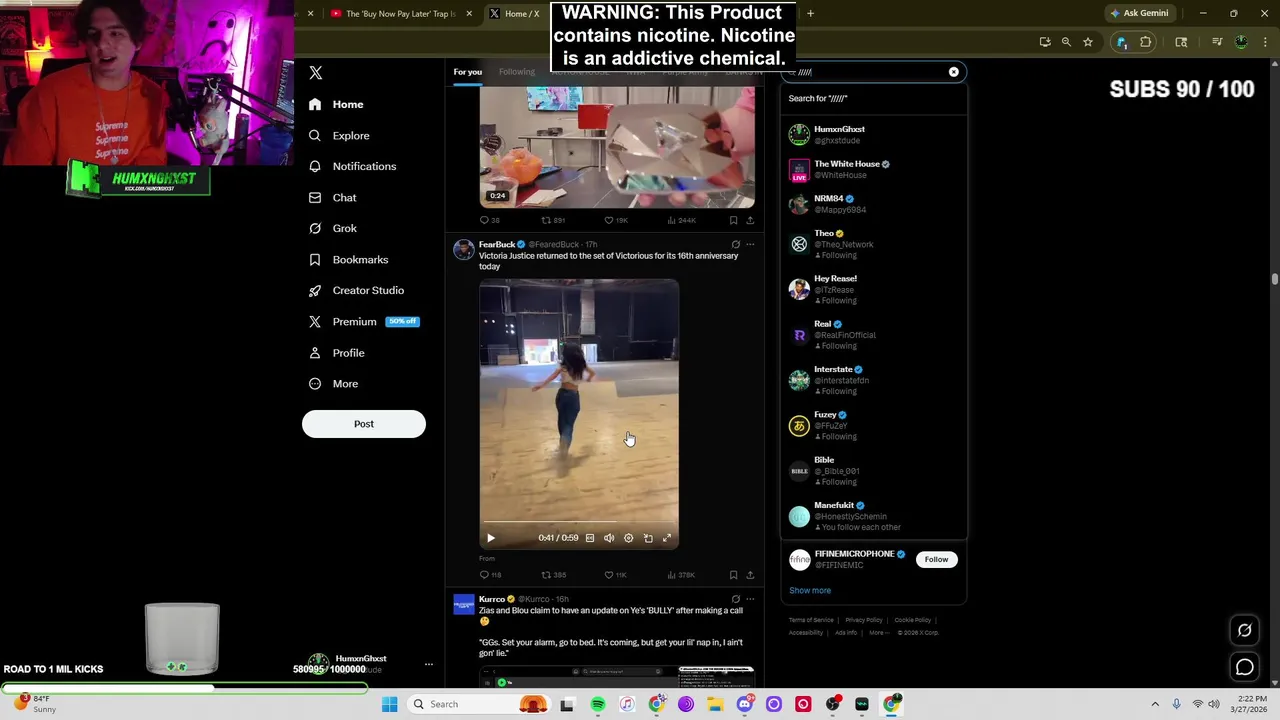Open Terms of Service footer link

point(811,620)
